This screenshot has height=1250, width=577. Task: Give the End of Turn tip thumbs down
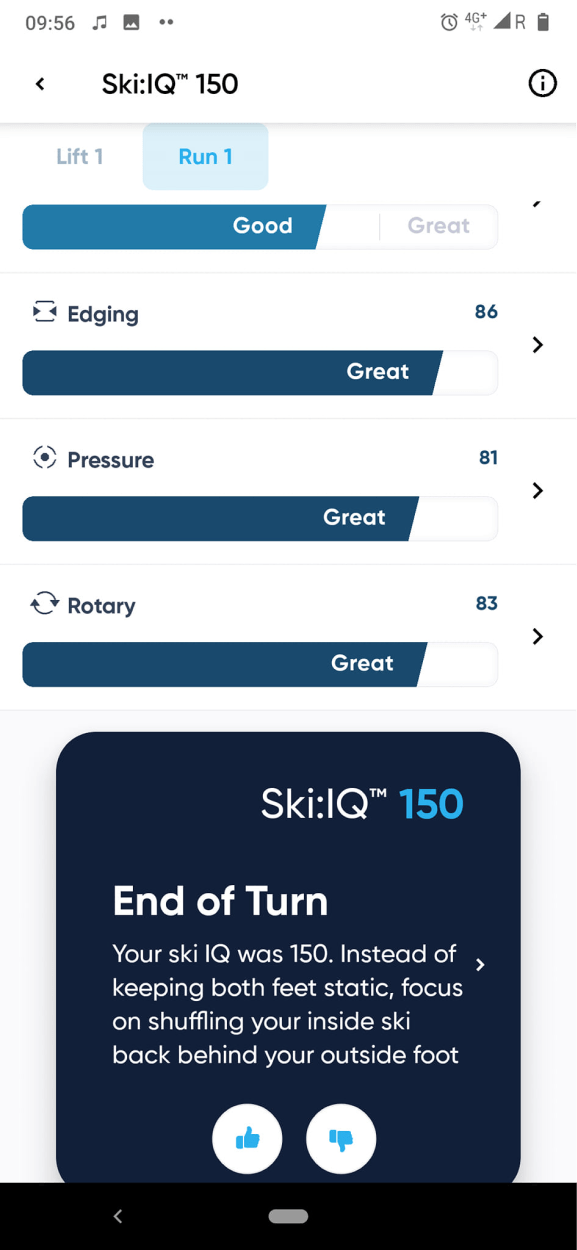[x=341, y=1138]
